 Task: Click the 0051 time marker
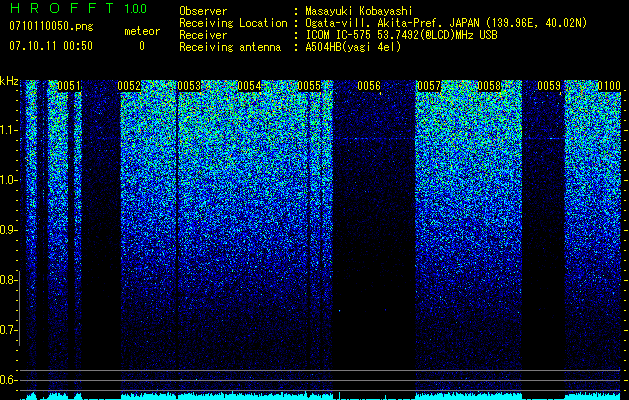click(69, 86)
